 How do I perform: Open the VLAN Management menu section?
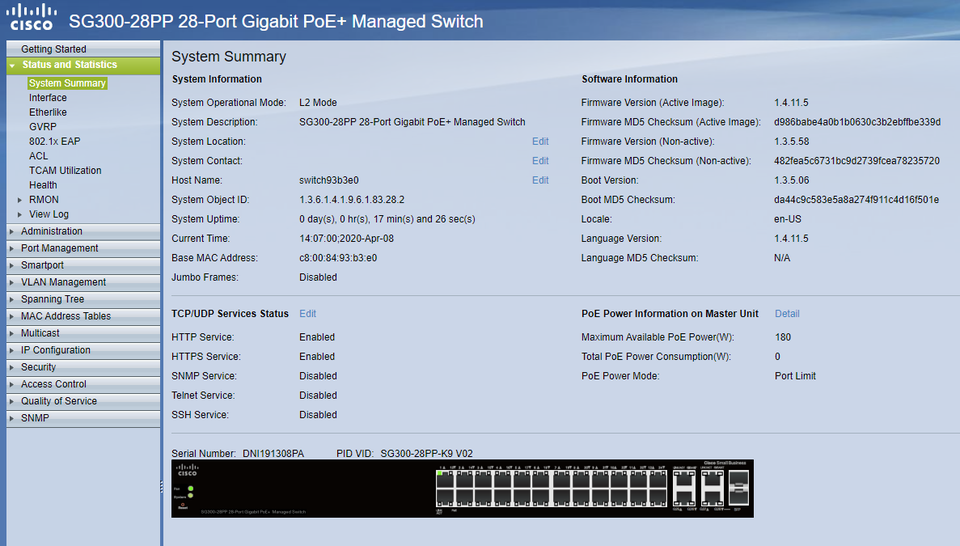[64, 282]
